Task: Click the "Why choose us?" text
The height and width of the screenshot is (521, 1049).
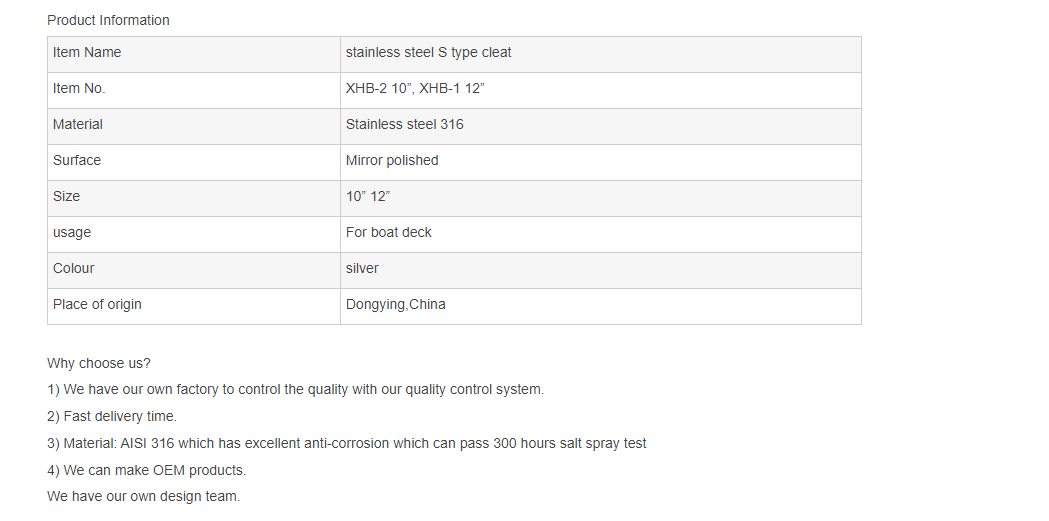Action: pos(99,363)
